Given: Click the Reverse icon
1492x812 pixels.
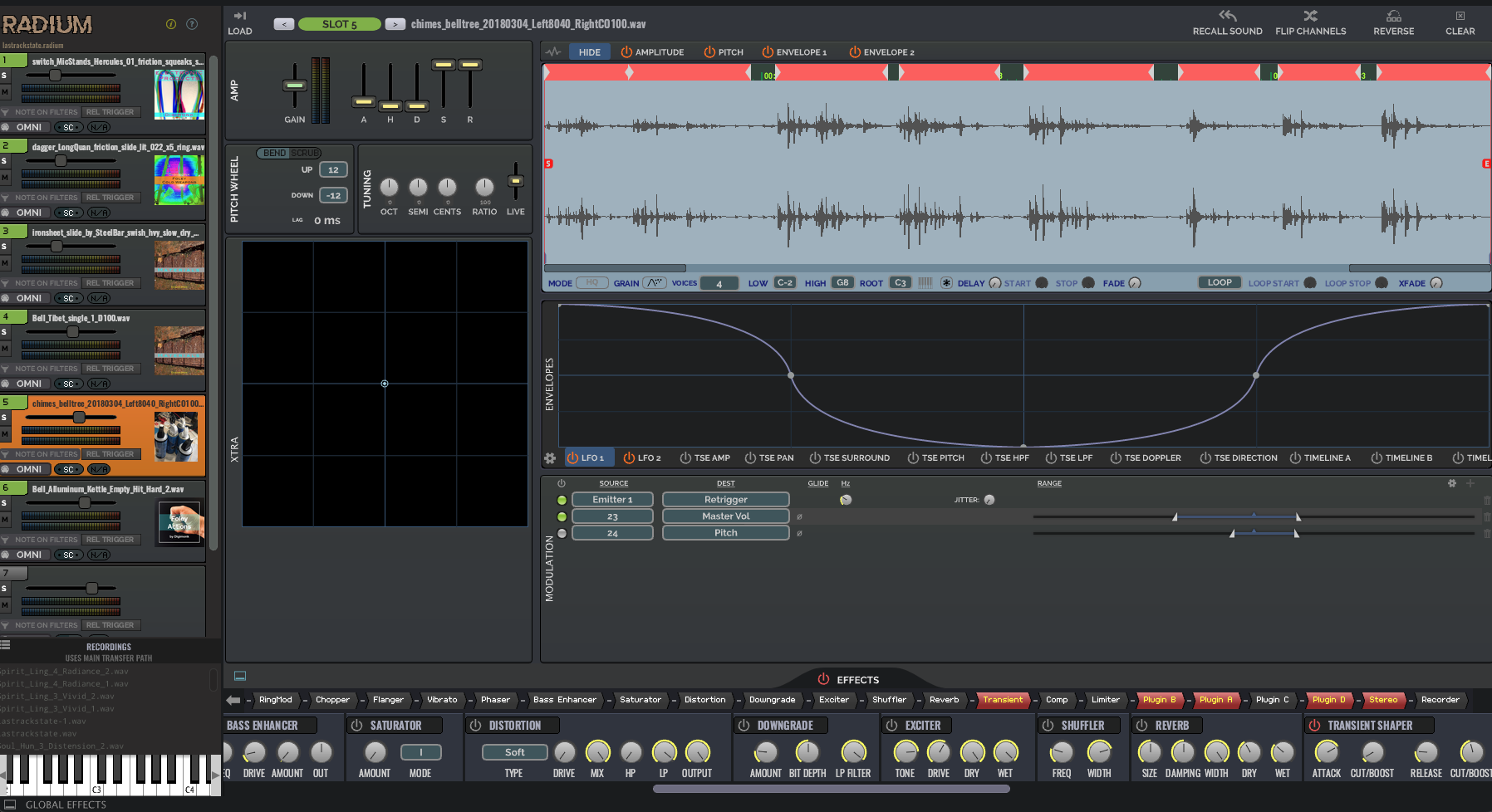Looking at the screenshot, I should [x=1394, y=16].
